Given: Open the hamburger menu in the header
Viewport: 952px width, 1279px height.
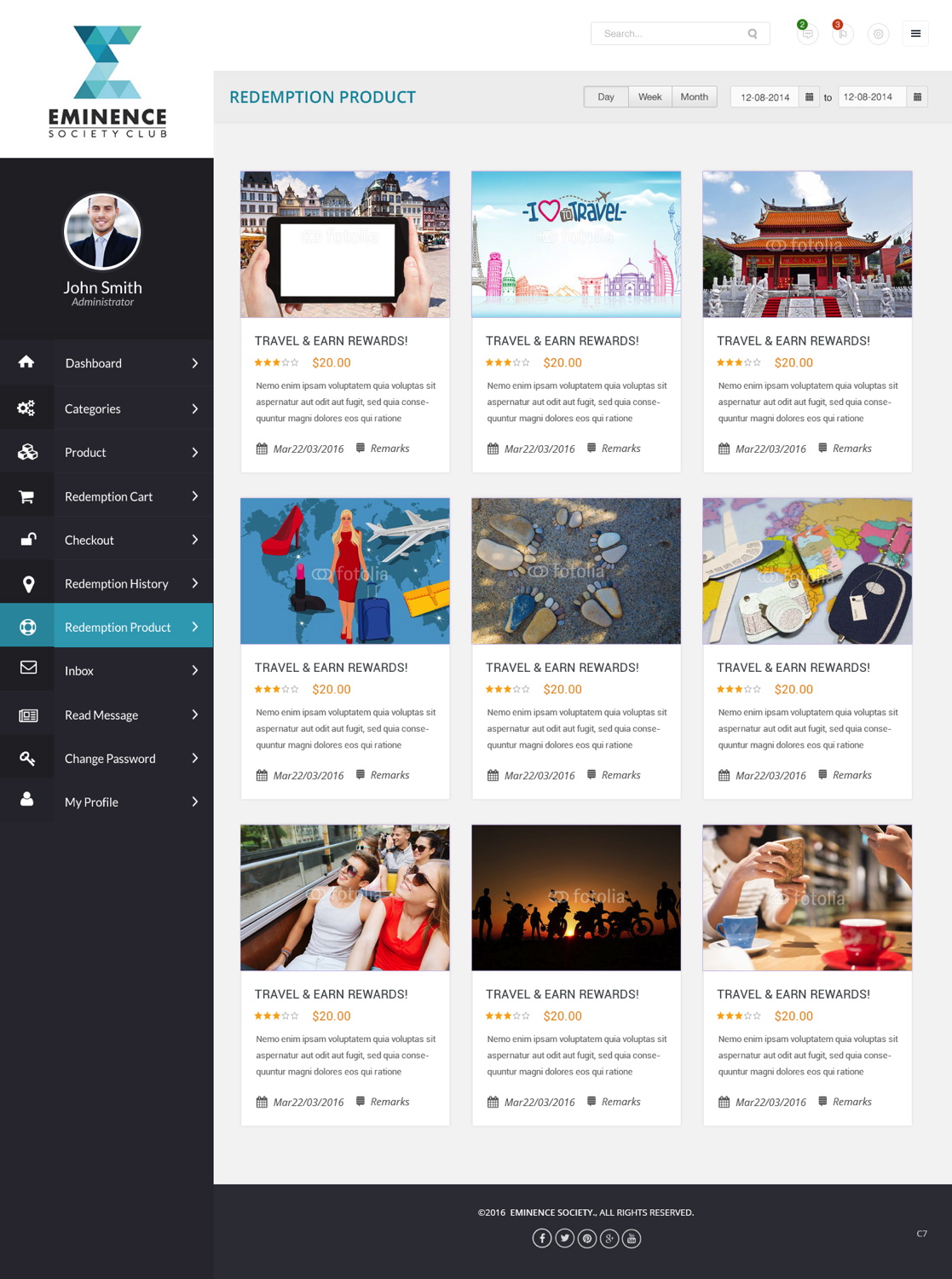Looking at the screenshot, I should coord(915,33).
